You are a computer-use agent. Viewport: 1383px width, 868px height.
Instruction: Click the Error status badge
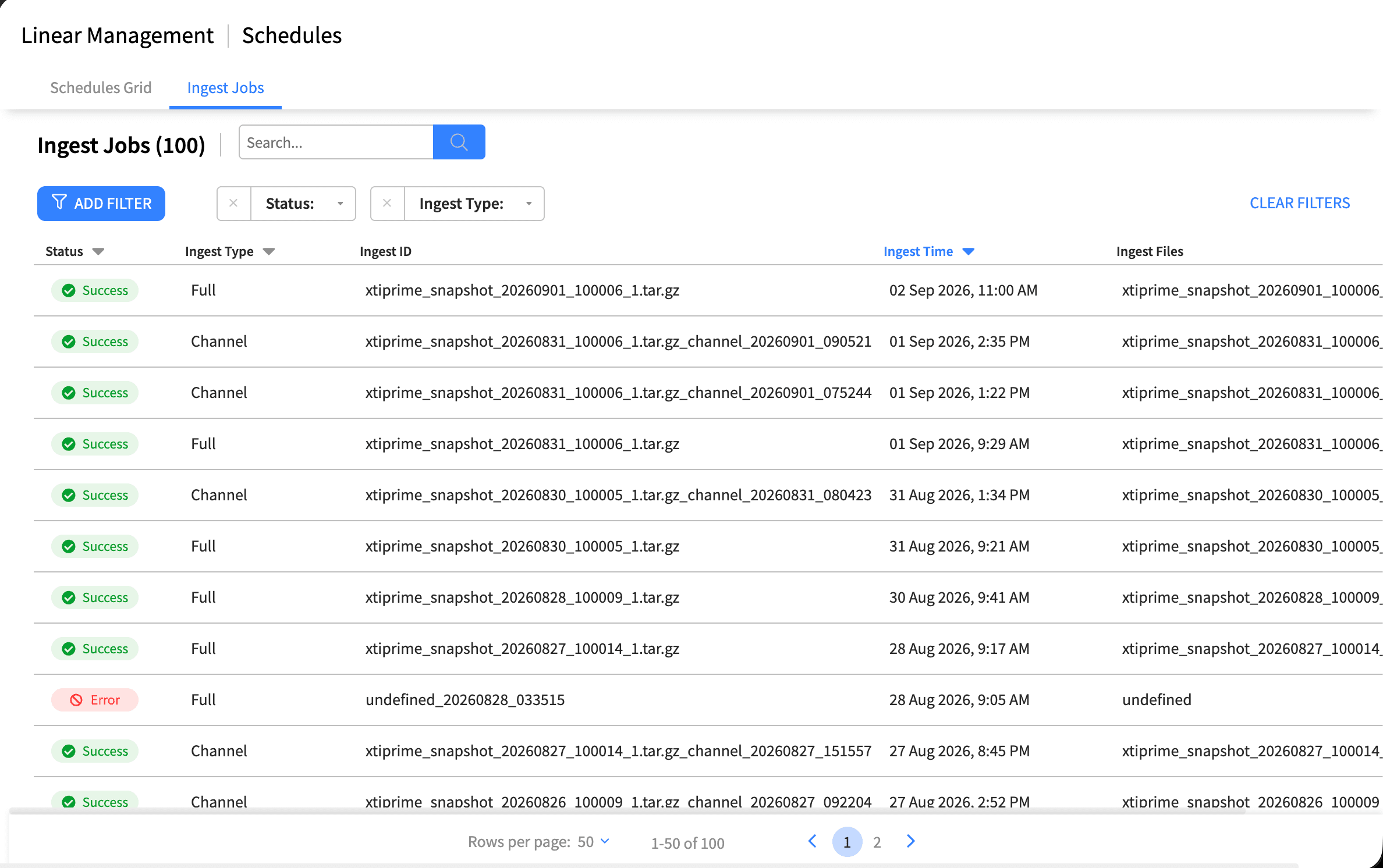(95, 700)
